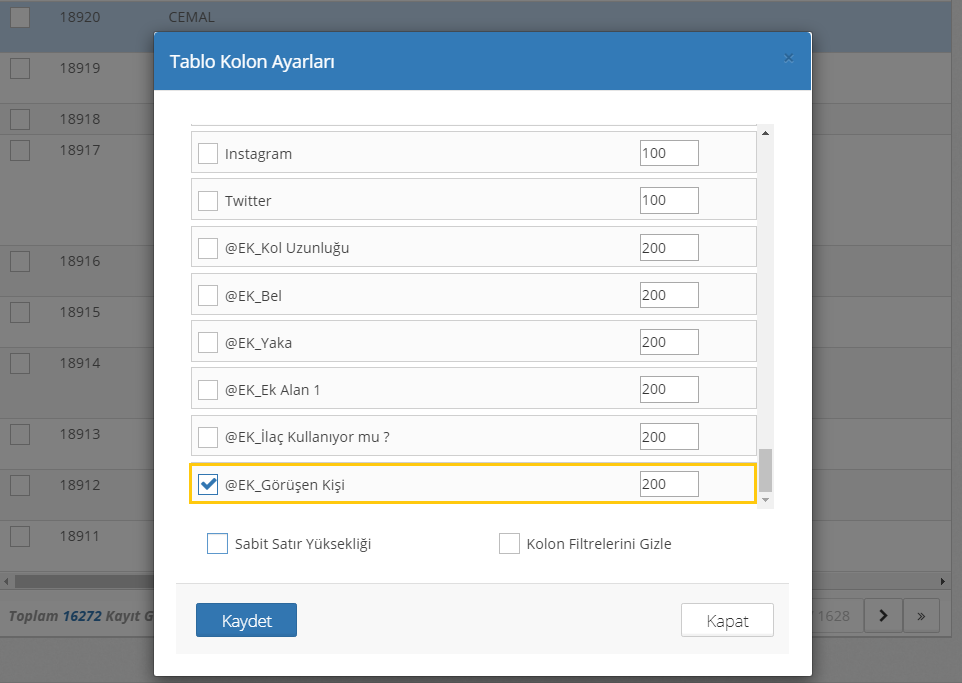
Task: Go to last page with double-arrow button
Action: click(920, 616)
